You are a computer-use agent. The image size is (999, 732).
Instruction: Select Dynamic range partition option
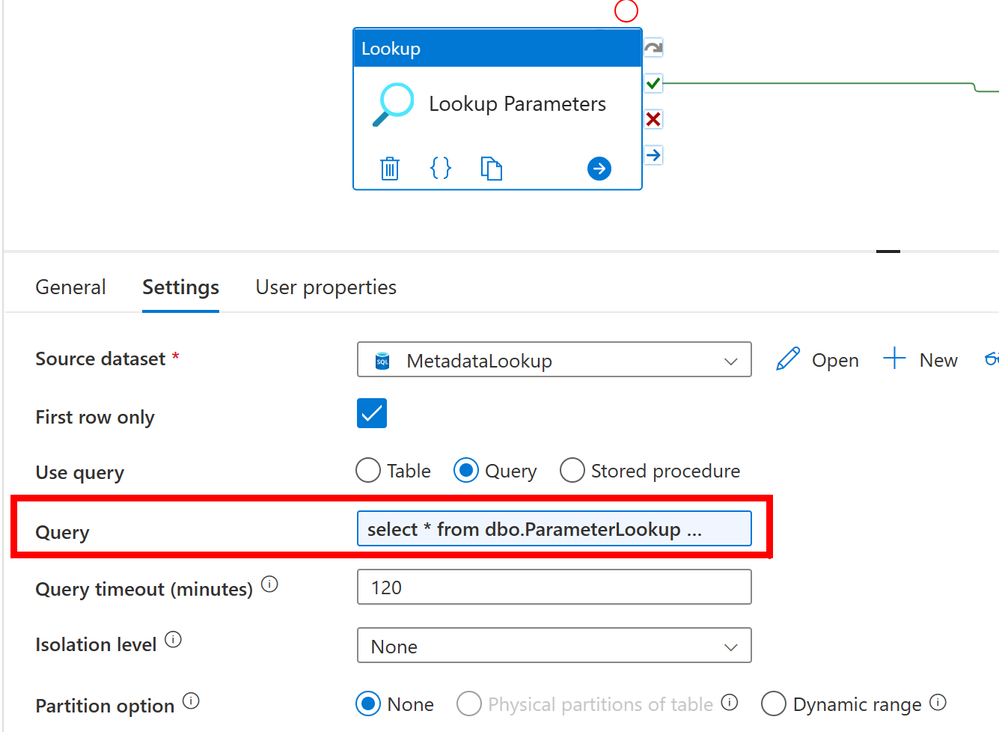pyautogui.click(x=773, y=704)
